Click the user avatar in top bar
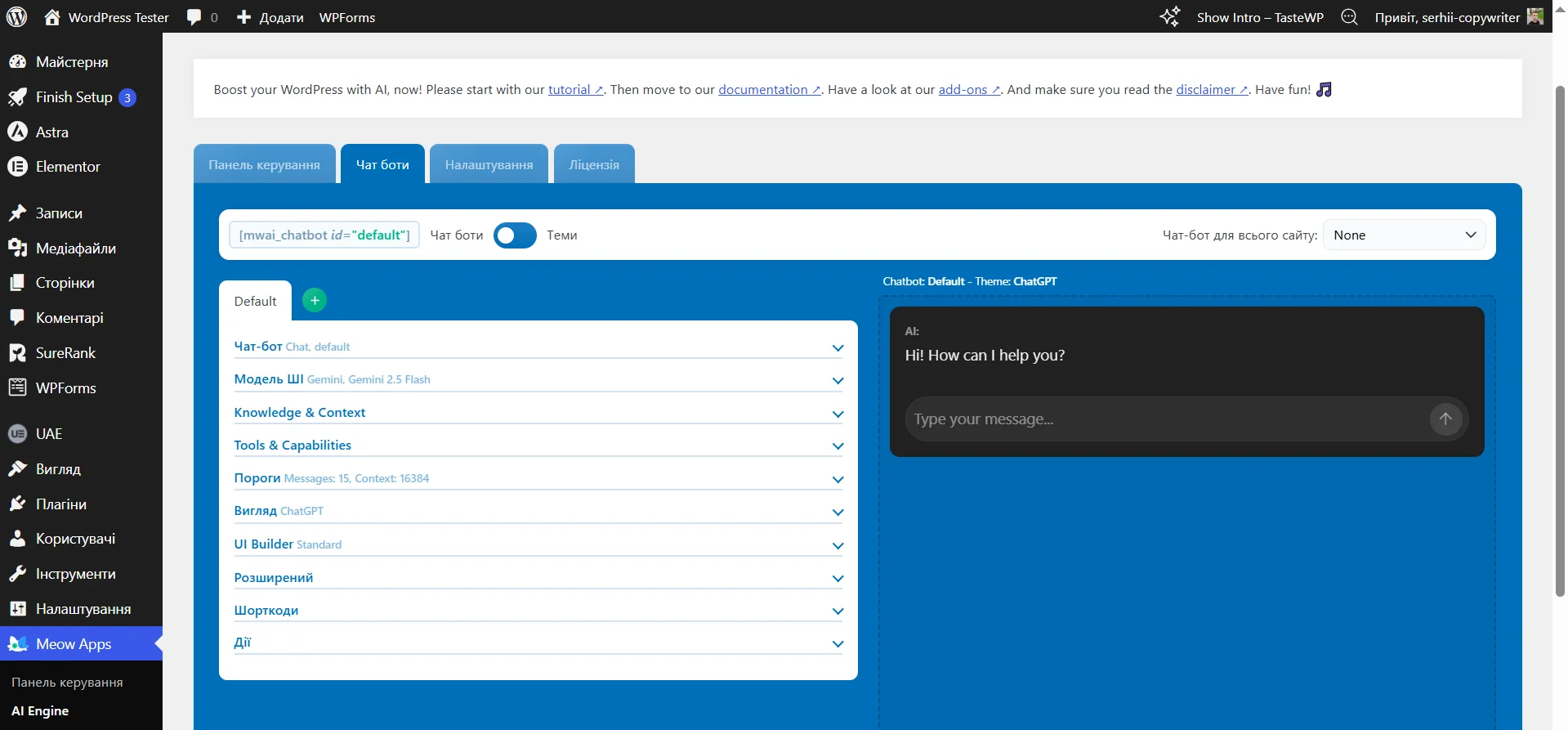Screen dimensions: 1568x730 pyautogui.click(x=1534, y=16)
